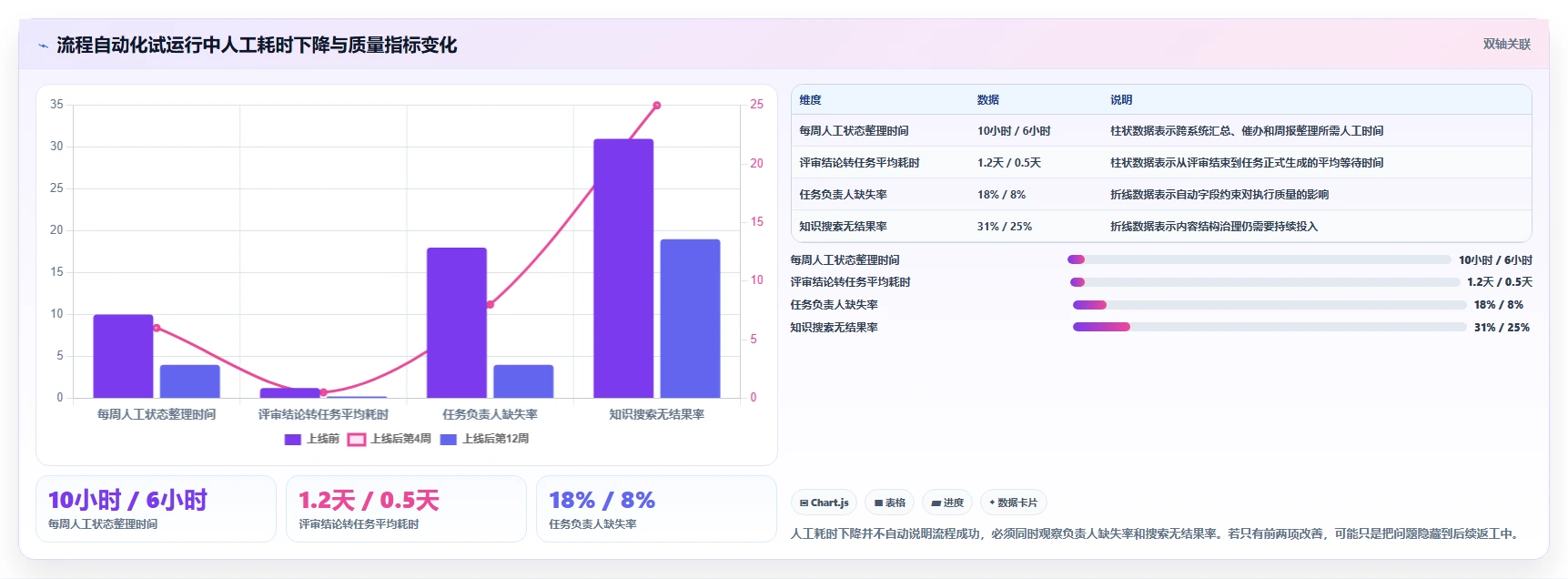Click the 上线后第12周 bar for 每周人工状态整理时间
Viewport: 1568px width, 579px height.
[x=190, y=381]
